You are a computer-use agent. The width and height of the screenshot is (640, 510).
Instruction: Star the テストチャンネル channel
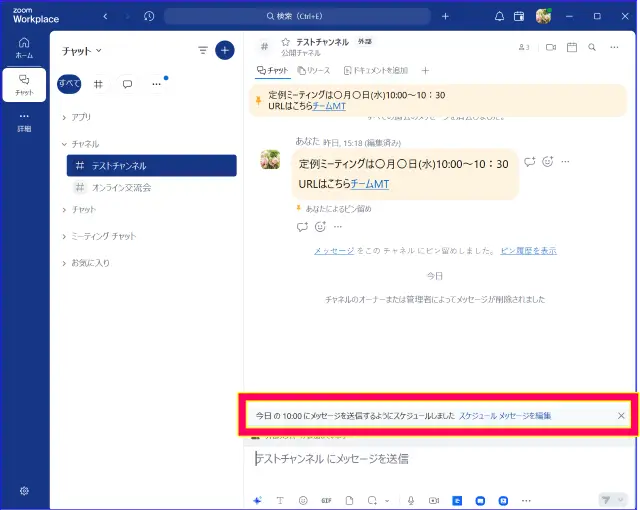[x=286, y=42]
